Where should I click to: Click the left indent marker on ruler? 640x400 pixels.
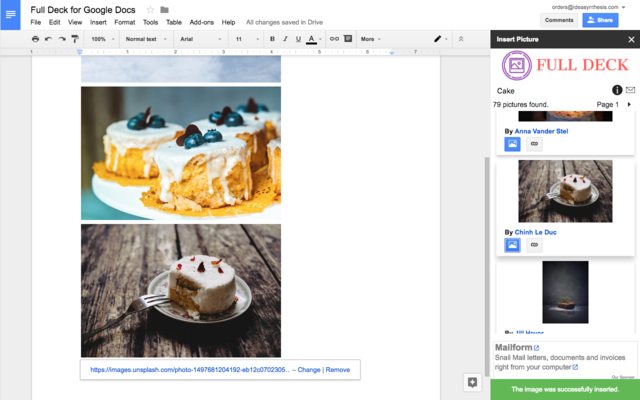pos(80,52)
